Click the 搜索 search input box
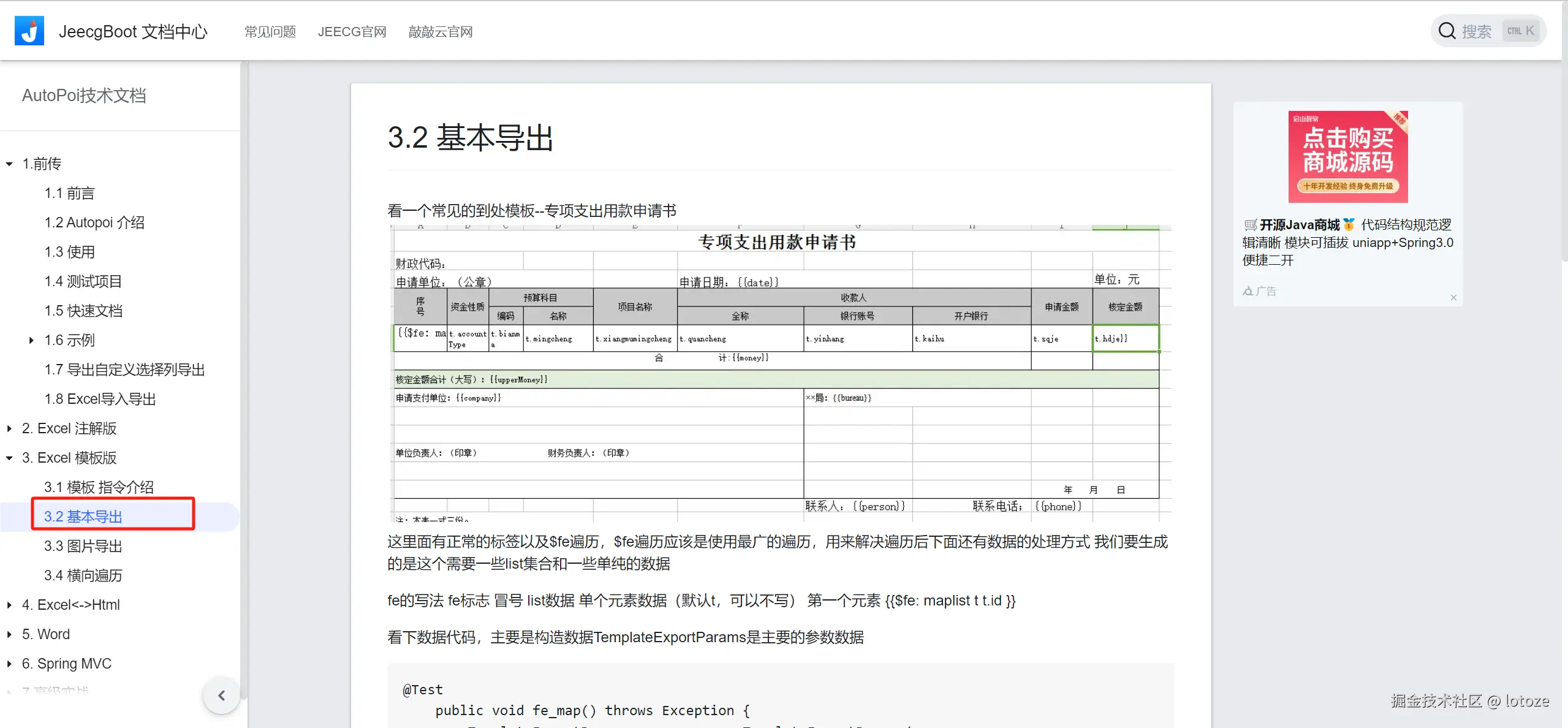This screenshot has width=1568, height=728. click(1477, 31)
